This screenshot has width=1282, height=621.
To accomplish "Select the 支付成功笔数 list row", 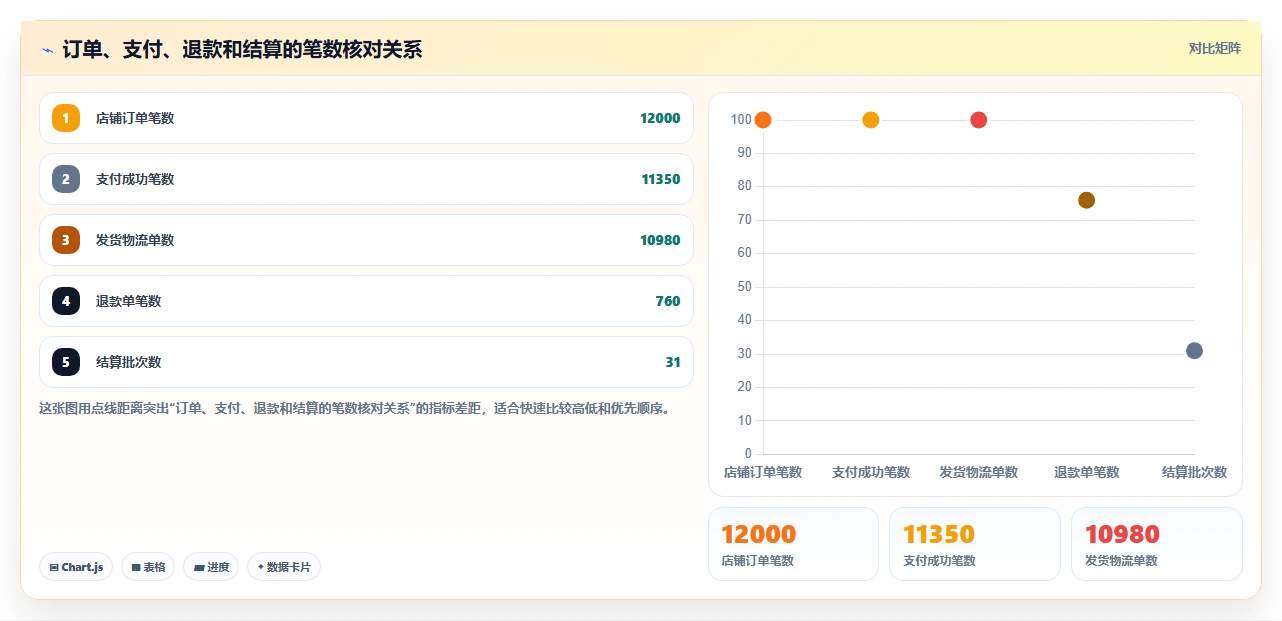I will click(x=366, y=179).
